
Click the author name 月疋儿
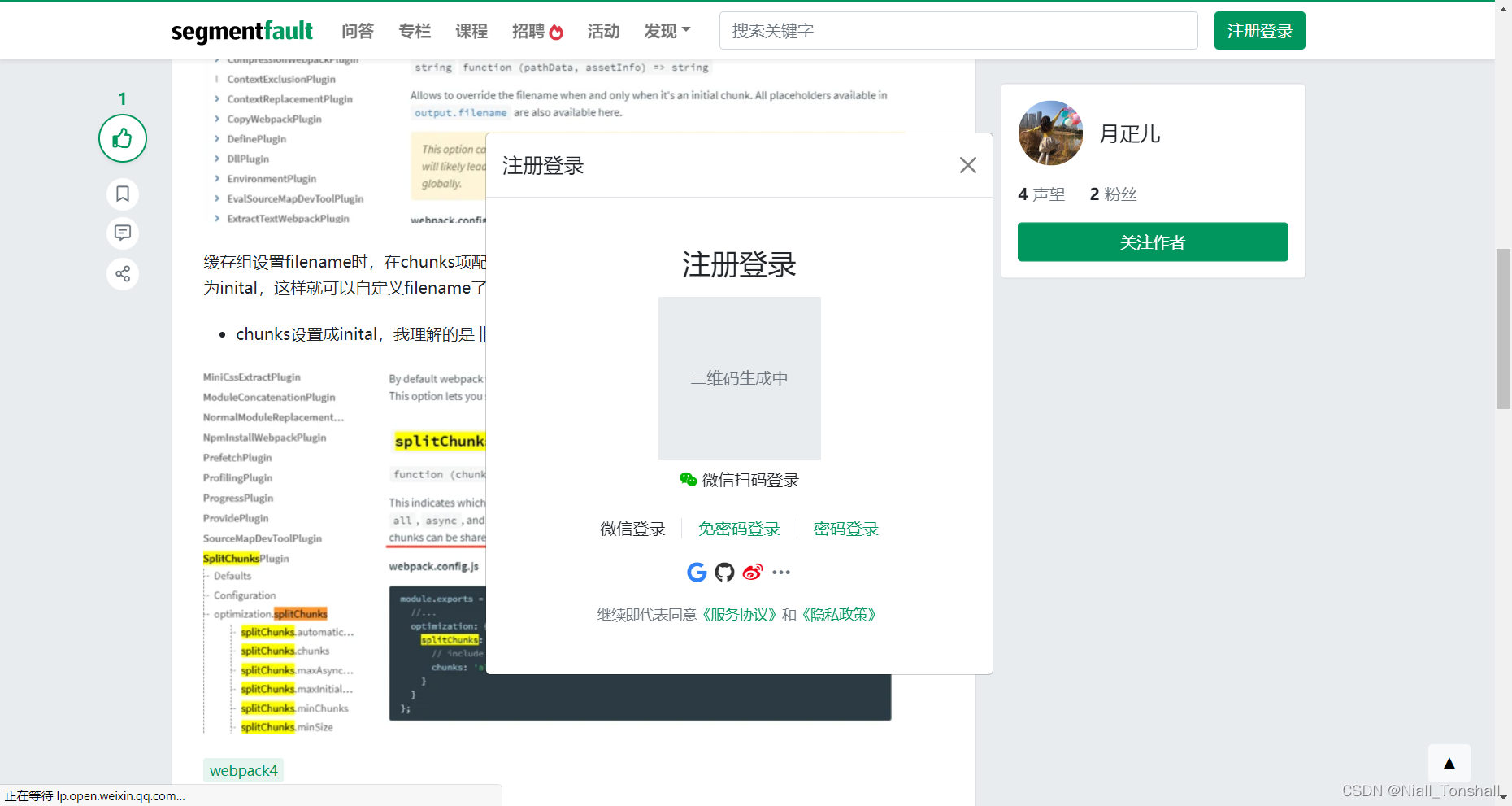[x=1129, y=133]
